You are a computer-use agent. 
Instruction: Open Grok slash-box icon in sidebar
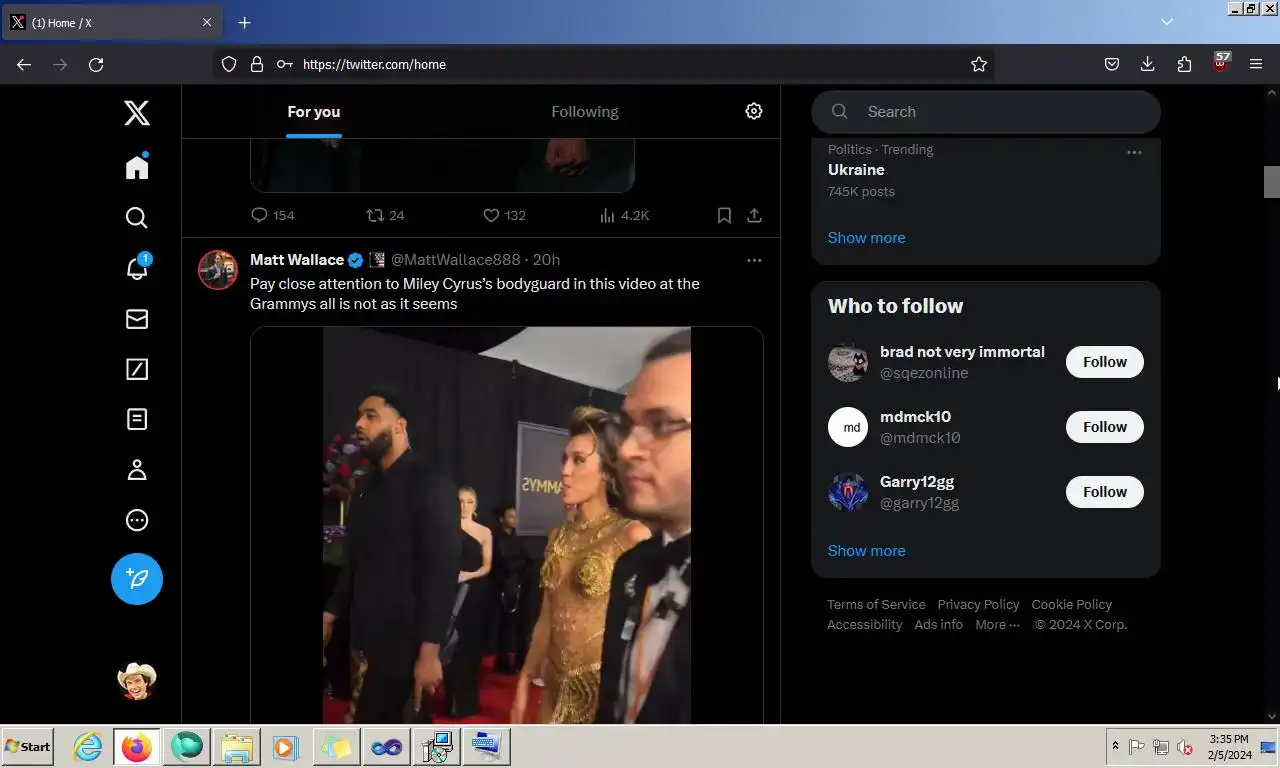click(x=137, y=369)
